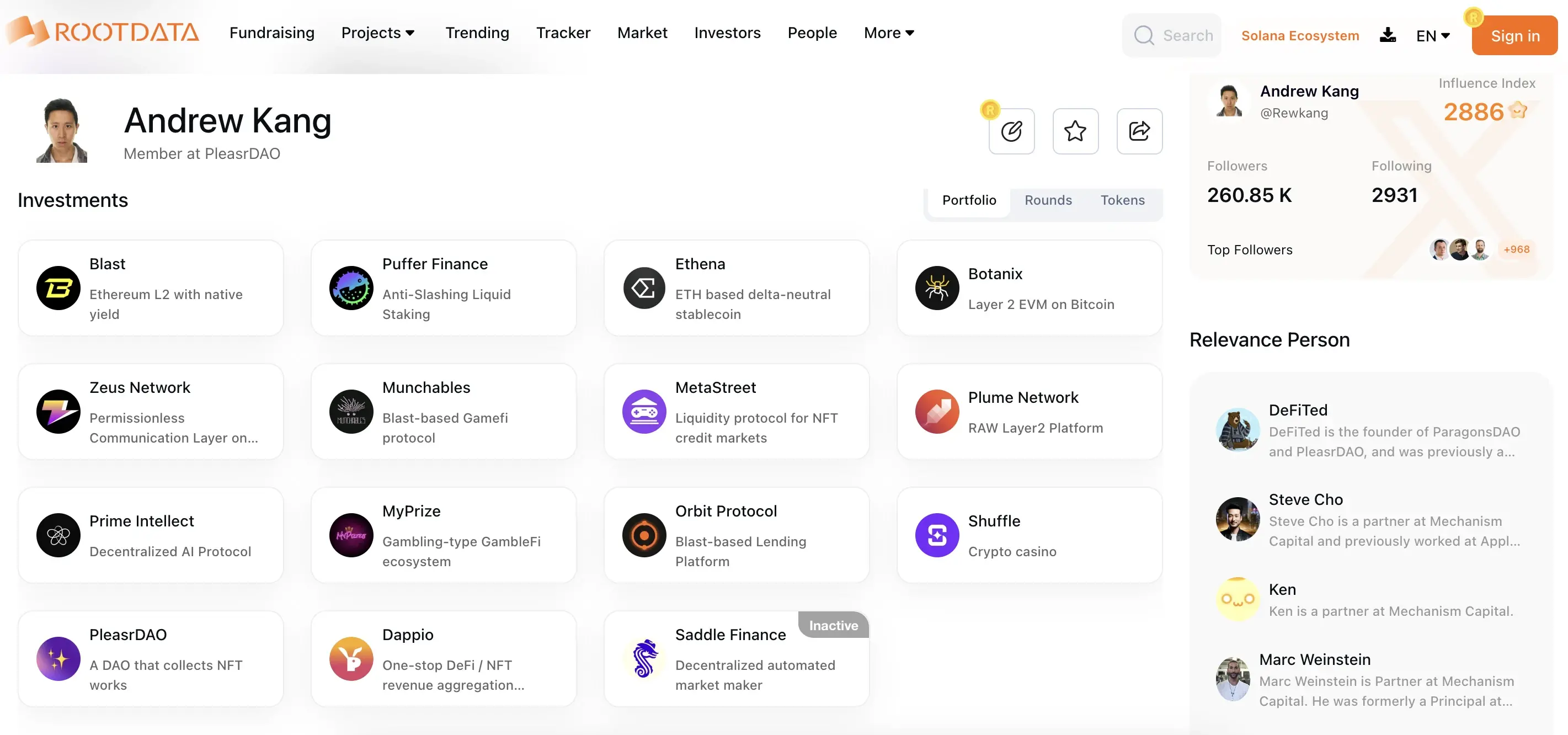Click the Search input field
The width and height of the screenshot is (1568, 735).
tap(1186, 34)
